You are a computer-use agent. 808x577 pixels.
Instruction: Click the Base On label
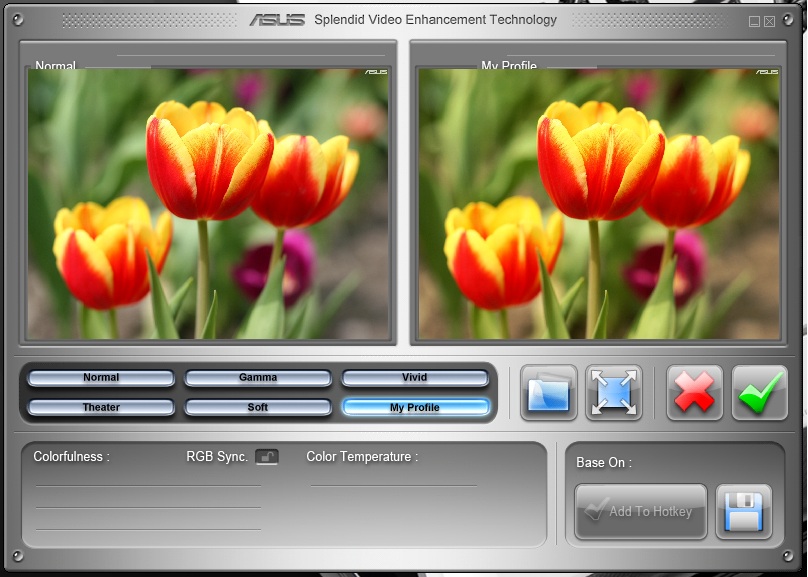604,463
